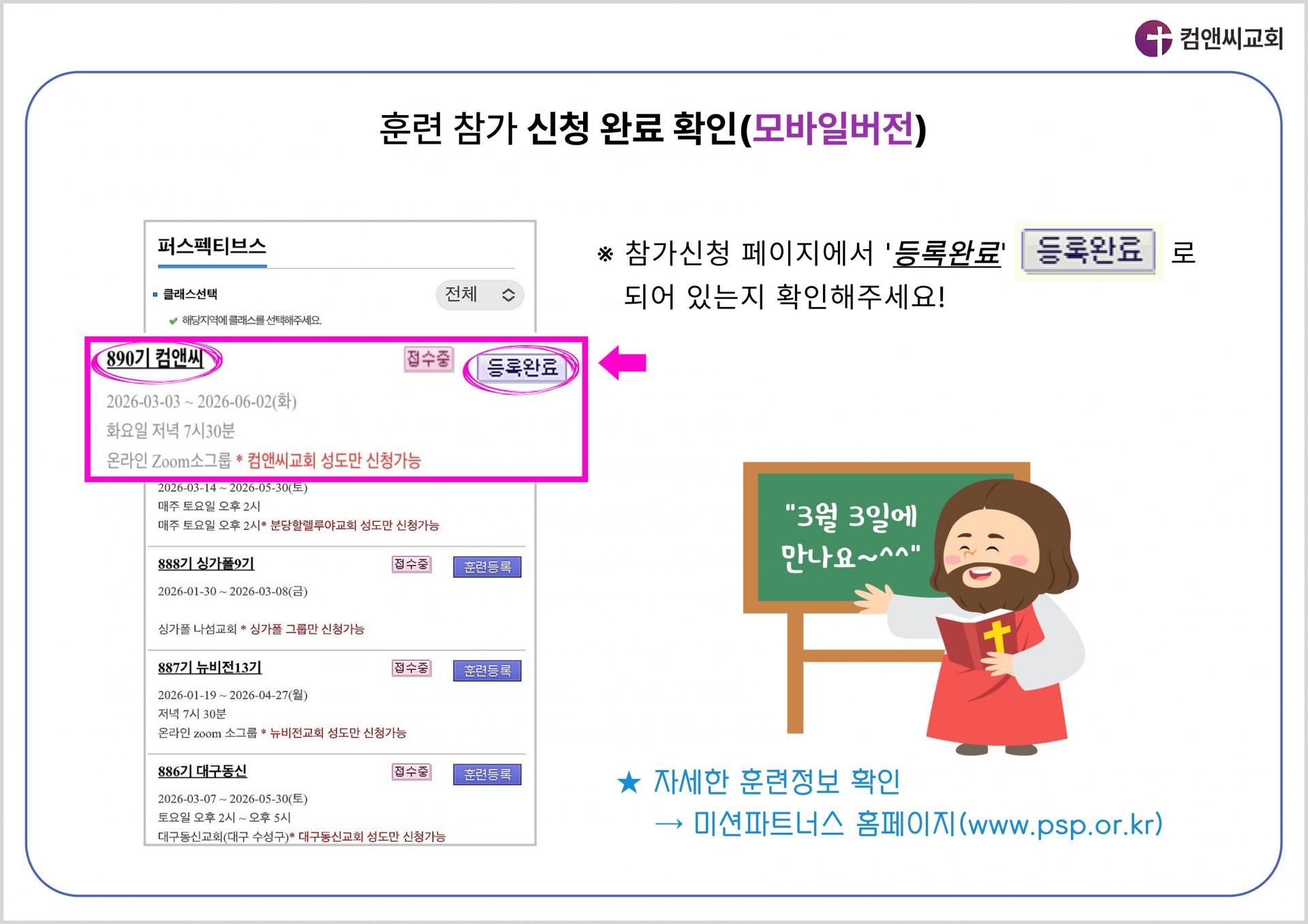The width and height of the screenshot is (1308, 924).
Task: Click the green checkmark beside 해당지역에 클래스를 선택해주세요
Action: [173, 321]
